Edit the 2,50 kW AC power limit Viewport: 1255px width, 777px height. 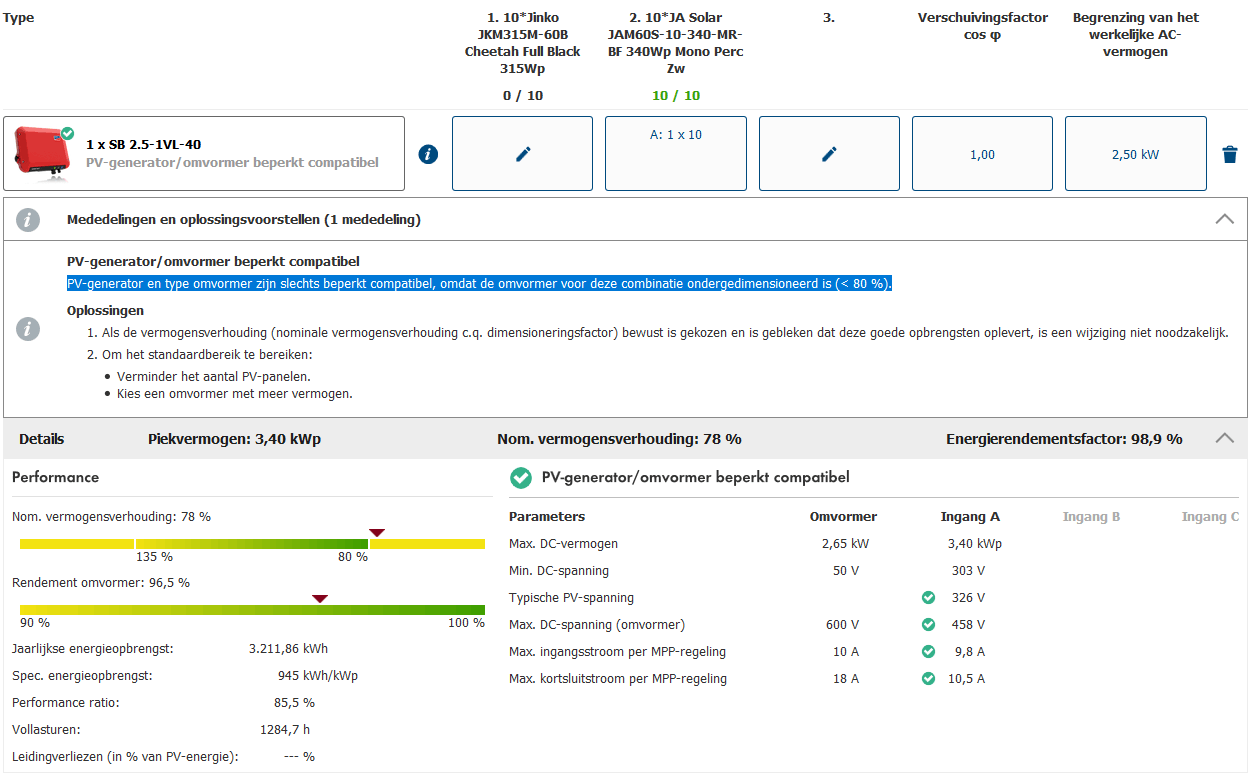pos(1135,154)
